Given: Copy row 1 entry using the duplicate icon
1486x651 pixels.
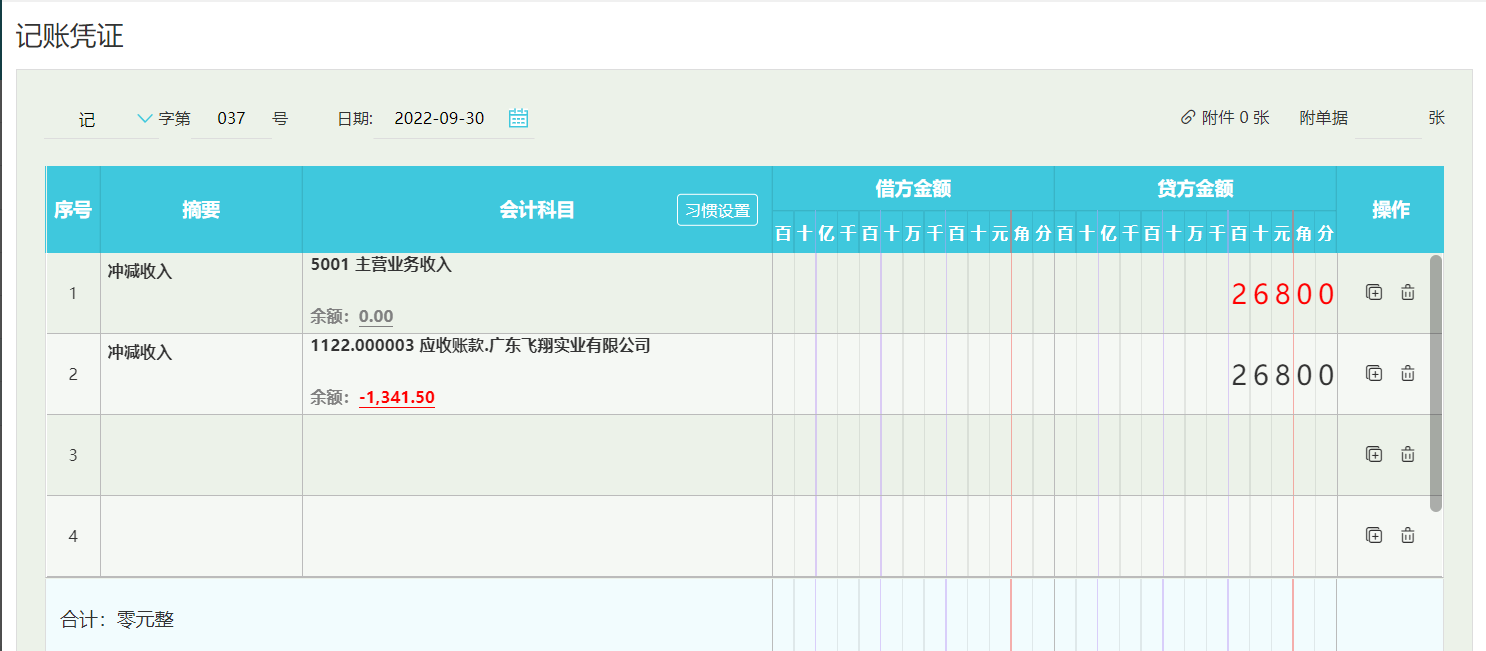Looking at the screenshot, I should click(x=1374, y=293).
